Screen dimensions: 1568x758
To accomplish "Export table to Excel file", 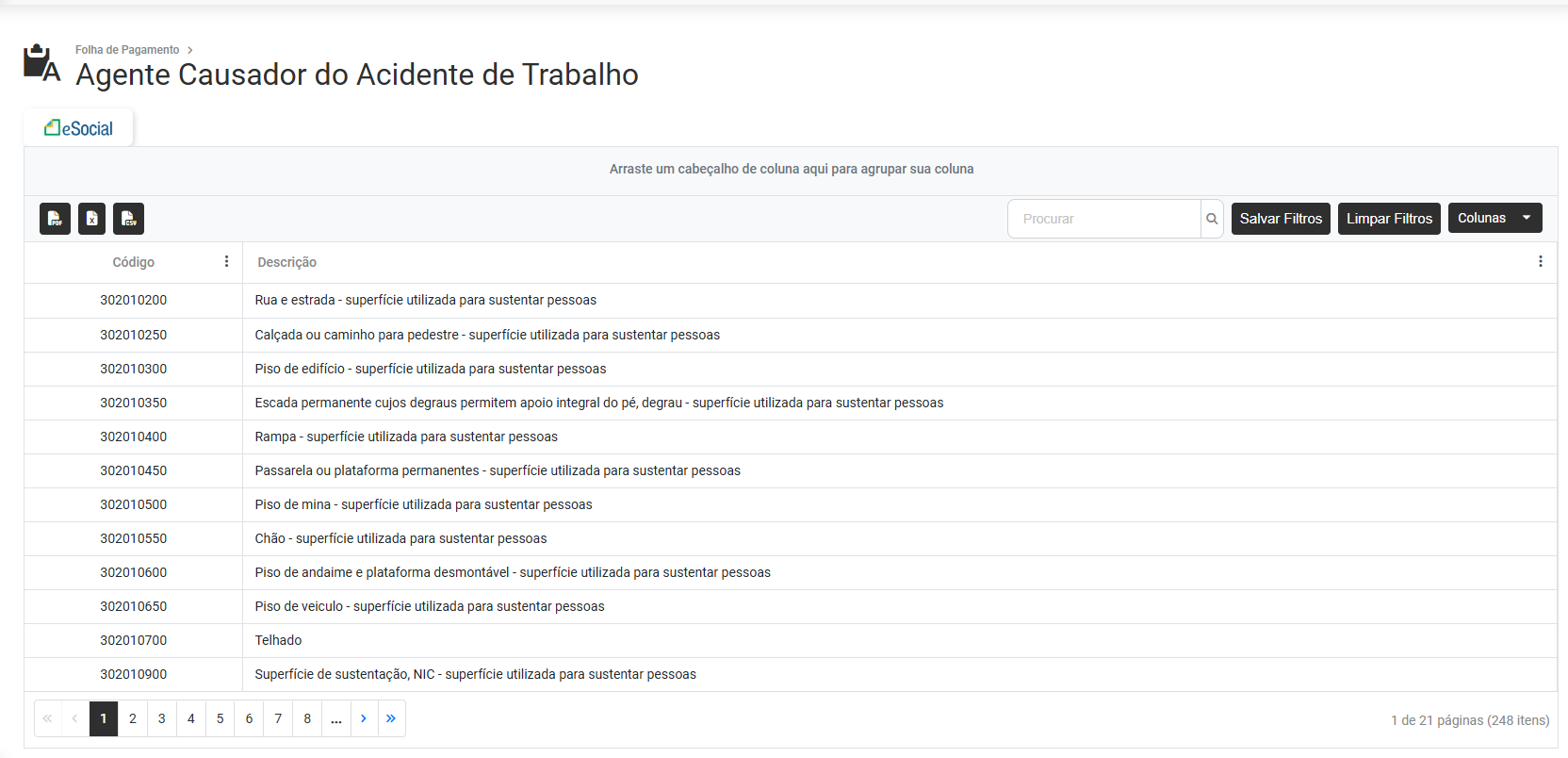I will click(x=91, y=219).
